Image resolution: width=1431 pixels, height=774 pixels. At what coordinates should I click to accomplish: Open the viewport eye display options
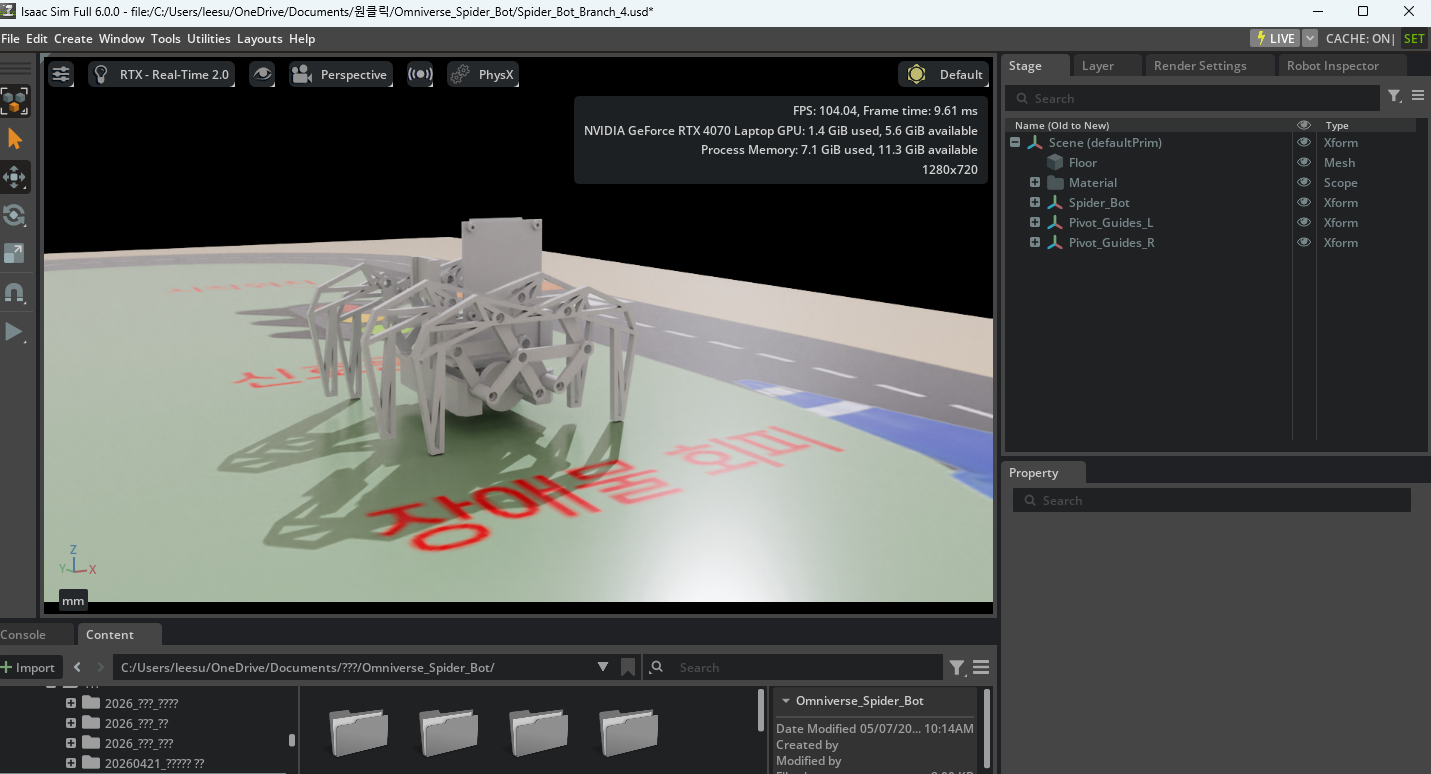click(x=262, y=74)
